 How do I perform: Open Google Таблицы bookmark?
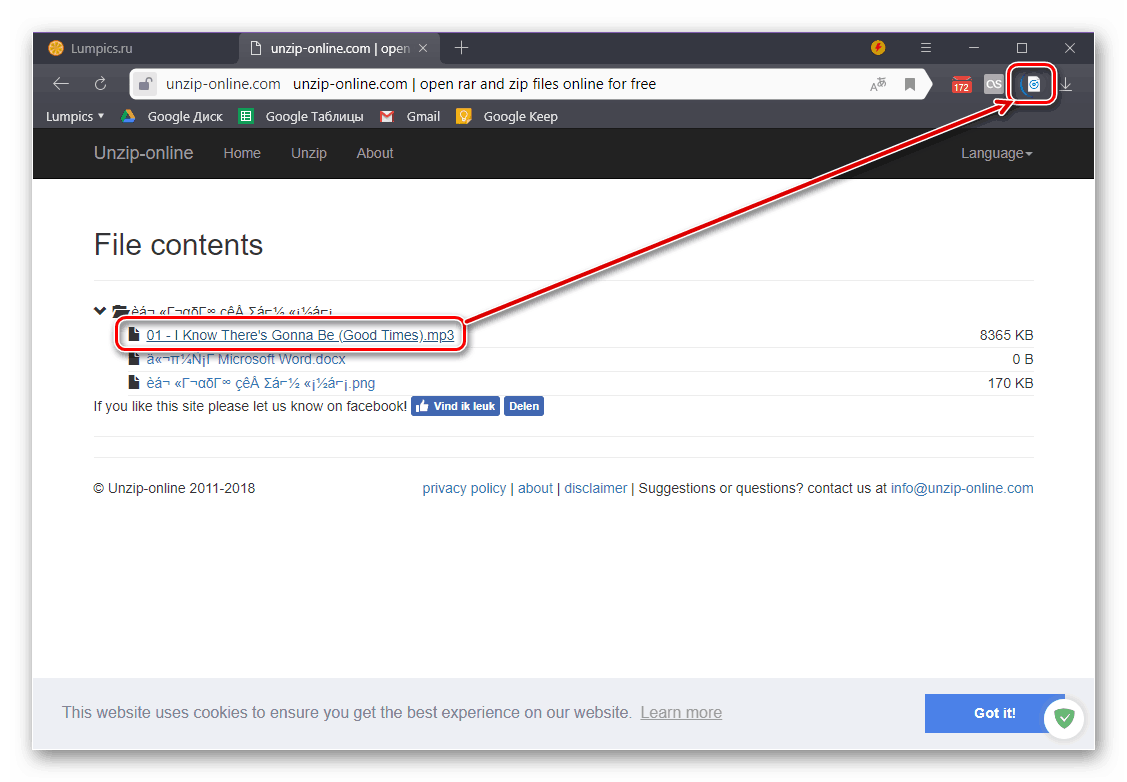click(x=301, y=116)
